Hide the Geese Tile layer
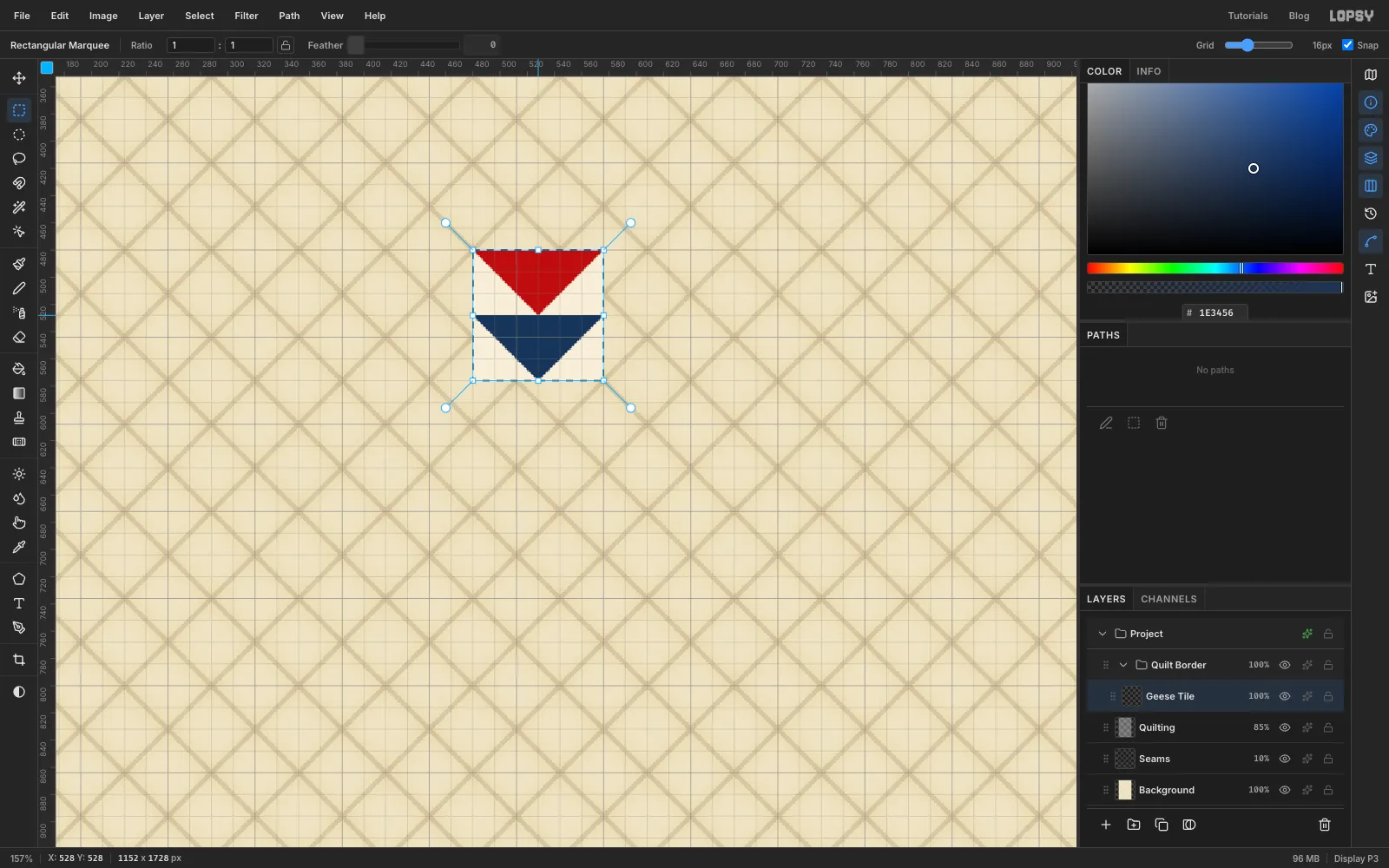This screenshot has width=1389, height=868. coord(1285,696)
